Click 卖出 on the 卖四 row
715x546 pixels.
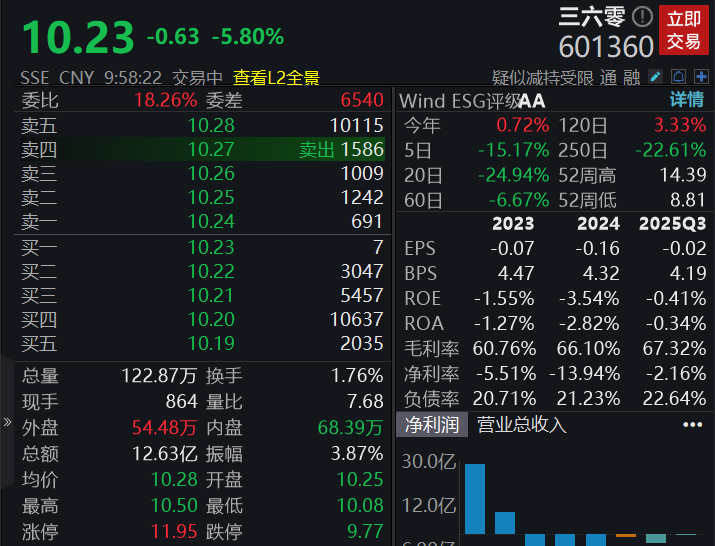[x=316, y=149]
